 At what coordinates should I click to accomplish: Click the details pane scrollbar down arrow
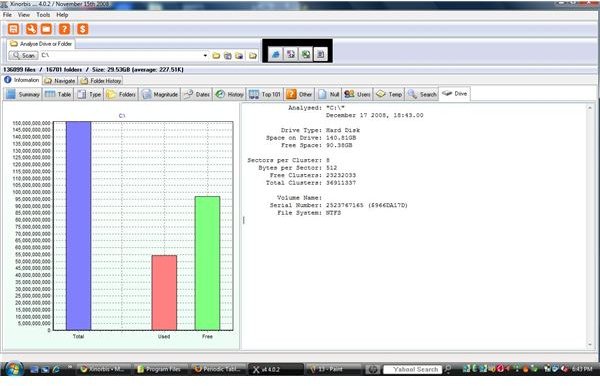590,344
